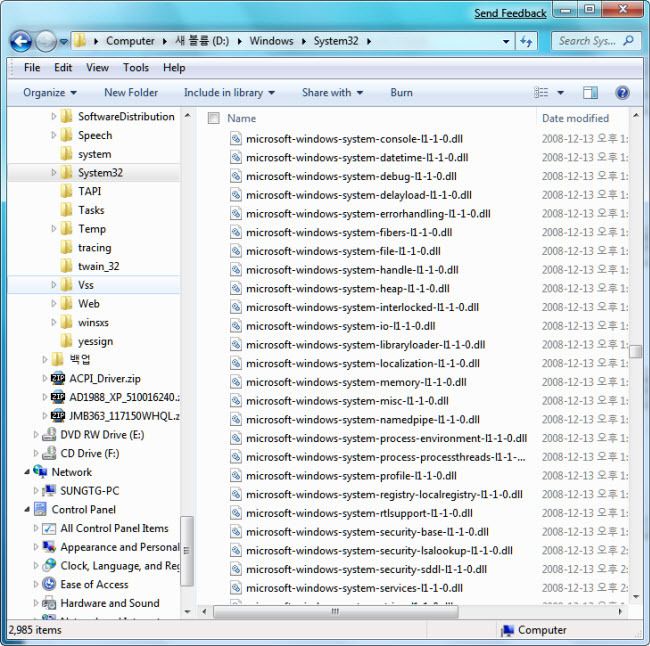The image size is (650, 646).
Task: Click the Send Feedback link
Action: click(x=510, y=13)
